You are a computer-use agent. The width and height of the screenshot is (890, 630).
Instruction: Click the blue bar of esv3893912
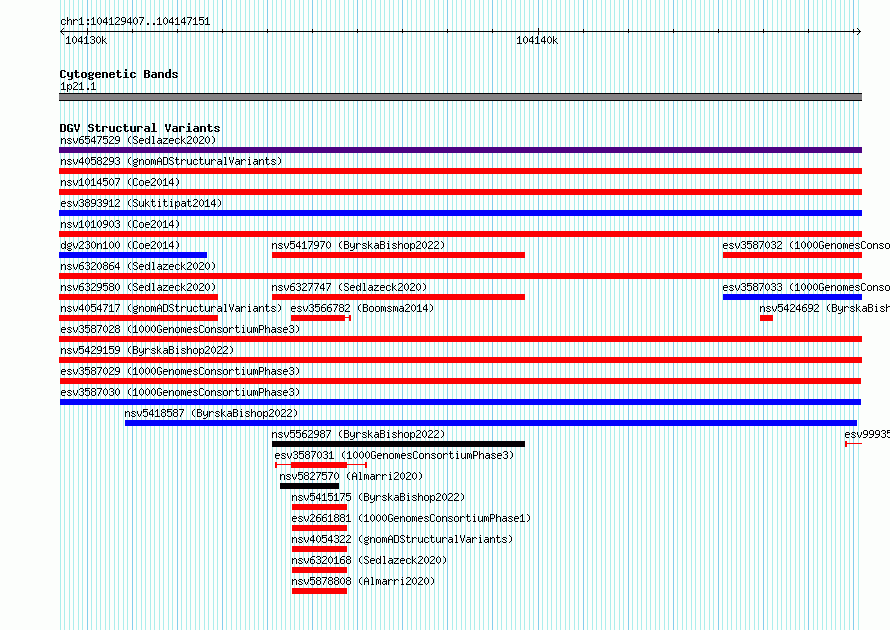point(460,213)
